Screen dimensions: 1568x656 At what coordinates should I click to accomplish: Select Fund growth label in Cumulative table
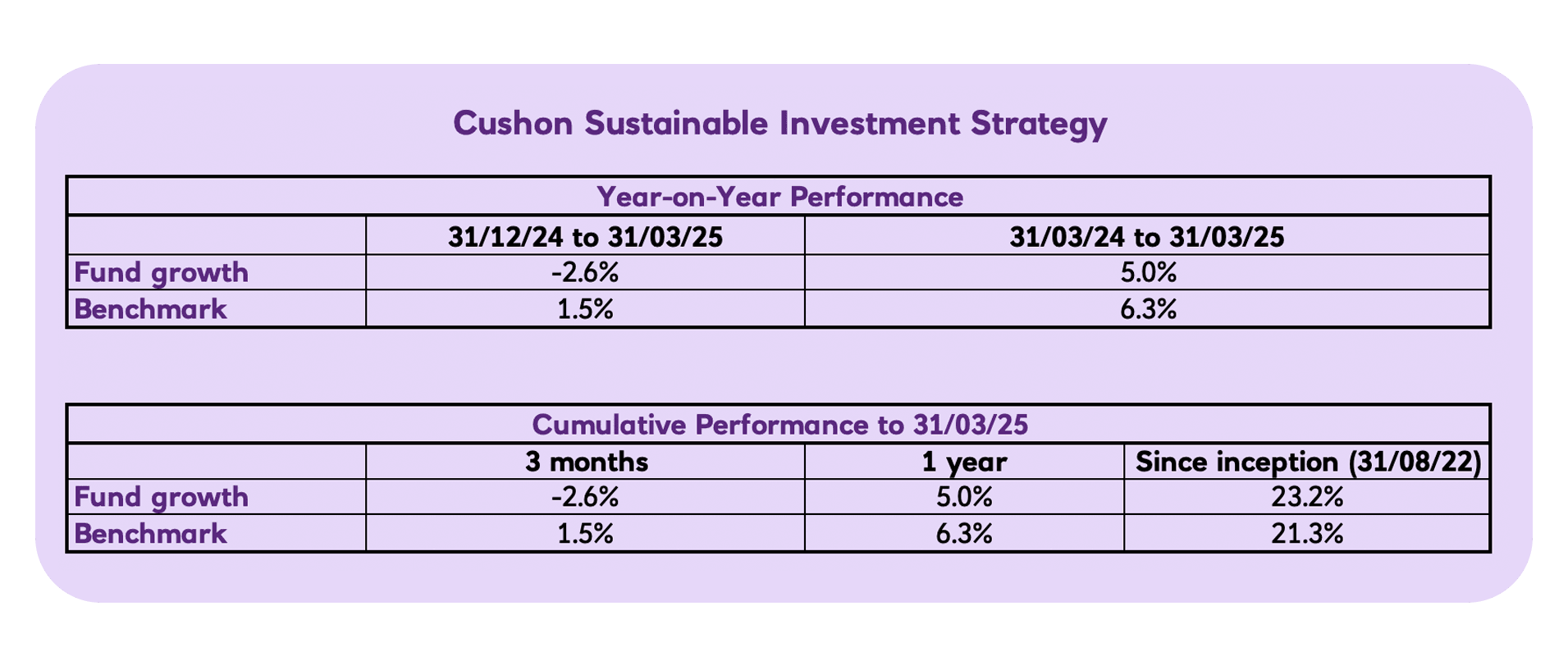(162, 497)
